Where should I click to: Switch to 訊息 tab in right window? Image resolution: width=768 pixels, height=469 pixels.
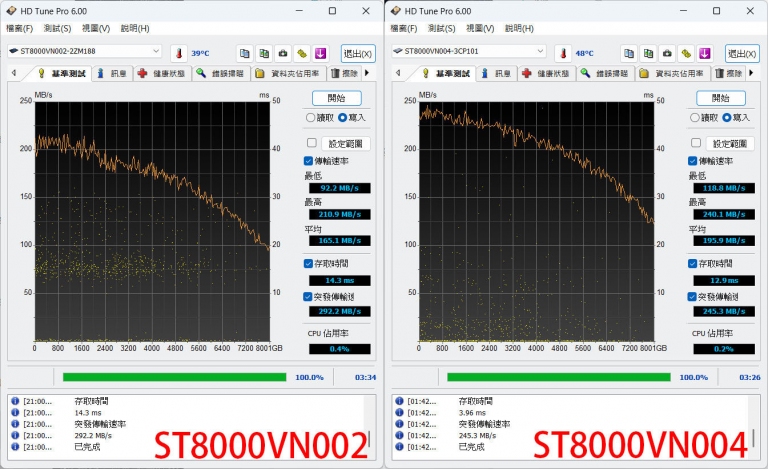[x=497, y=73]
